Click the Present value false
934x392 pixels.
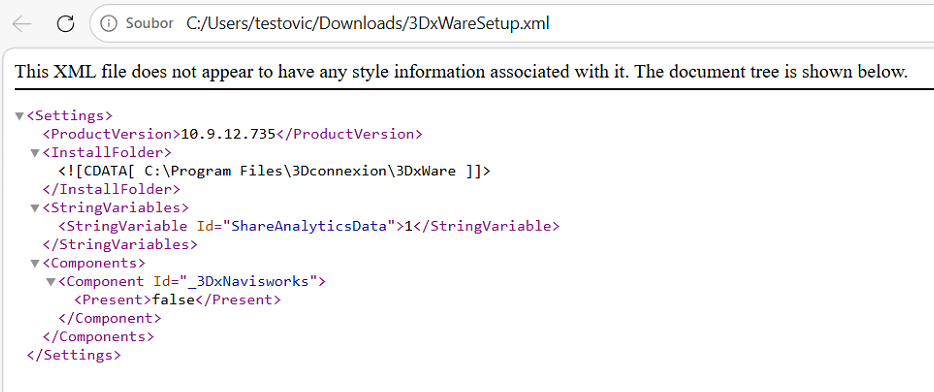174,300
